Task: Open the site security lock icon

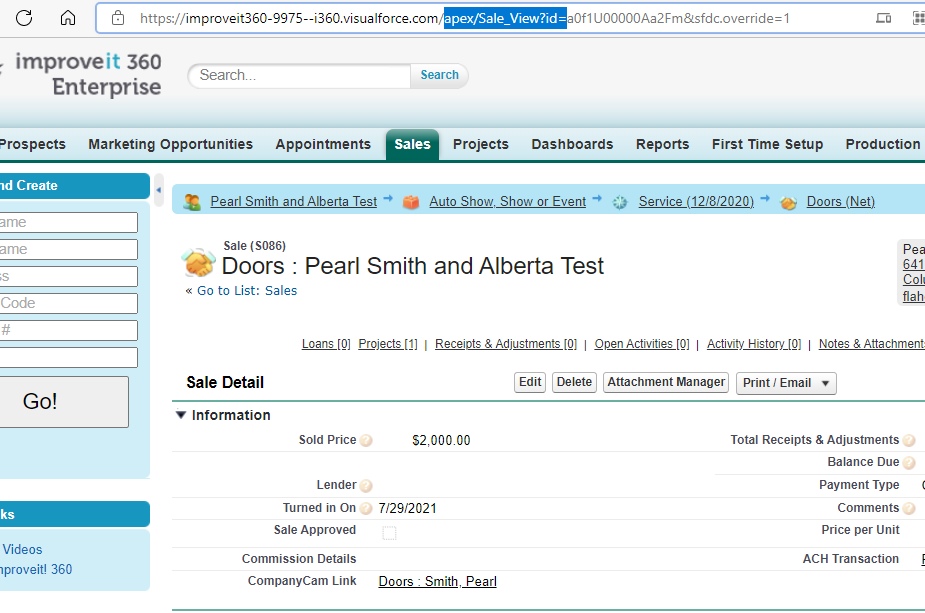Action: coord(118,18)
